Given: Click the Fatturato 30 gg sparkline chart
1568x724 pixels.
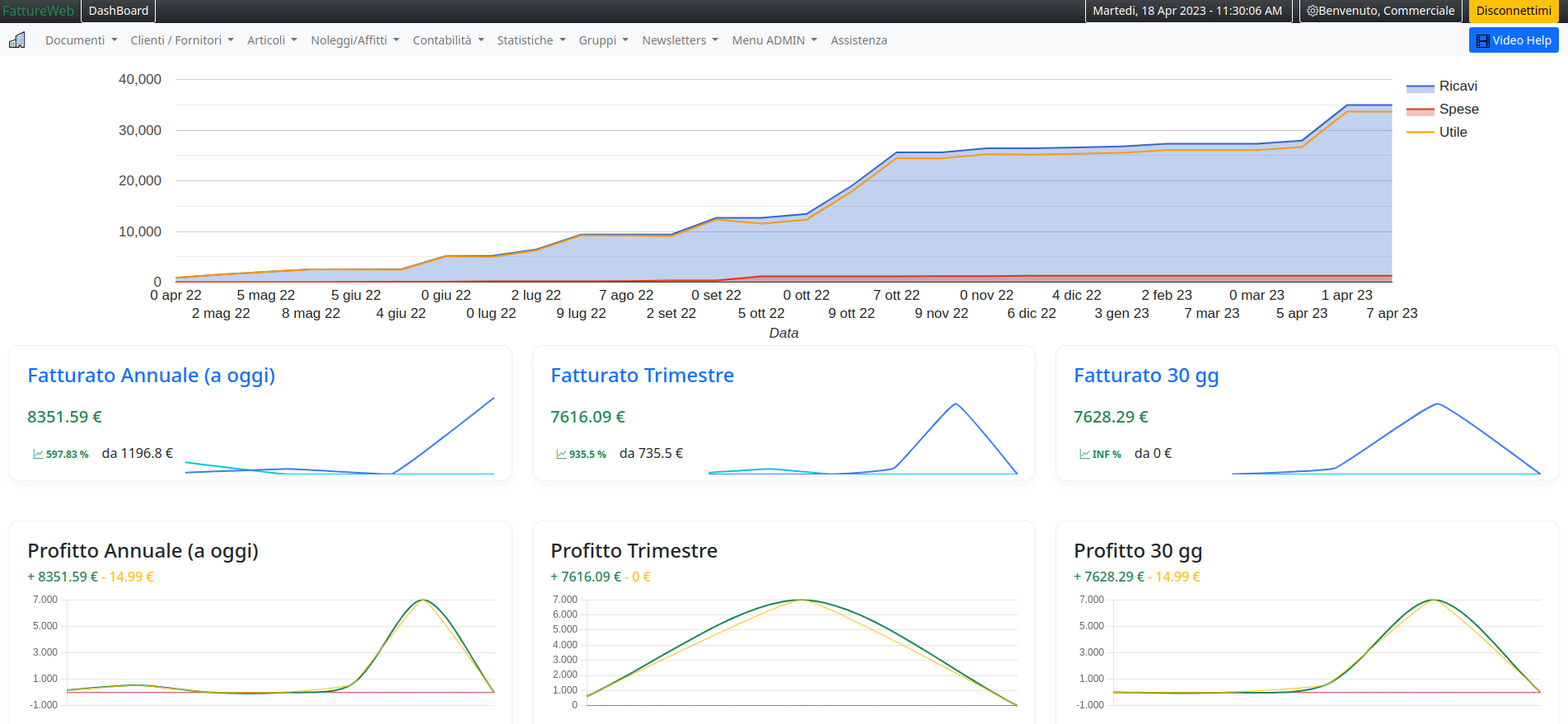Looking at the screenshot, I should point(1386,437).
